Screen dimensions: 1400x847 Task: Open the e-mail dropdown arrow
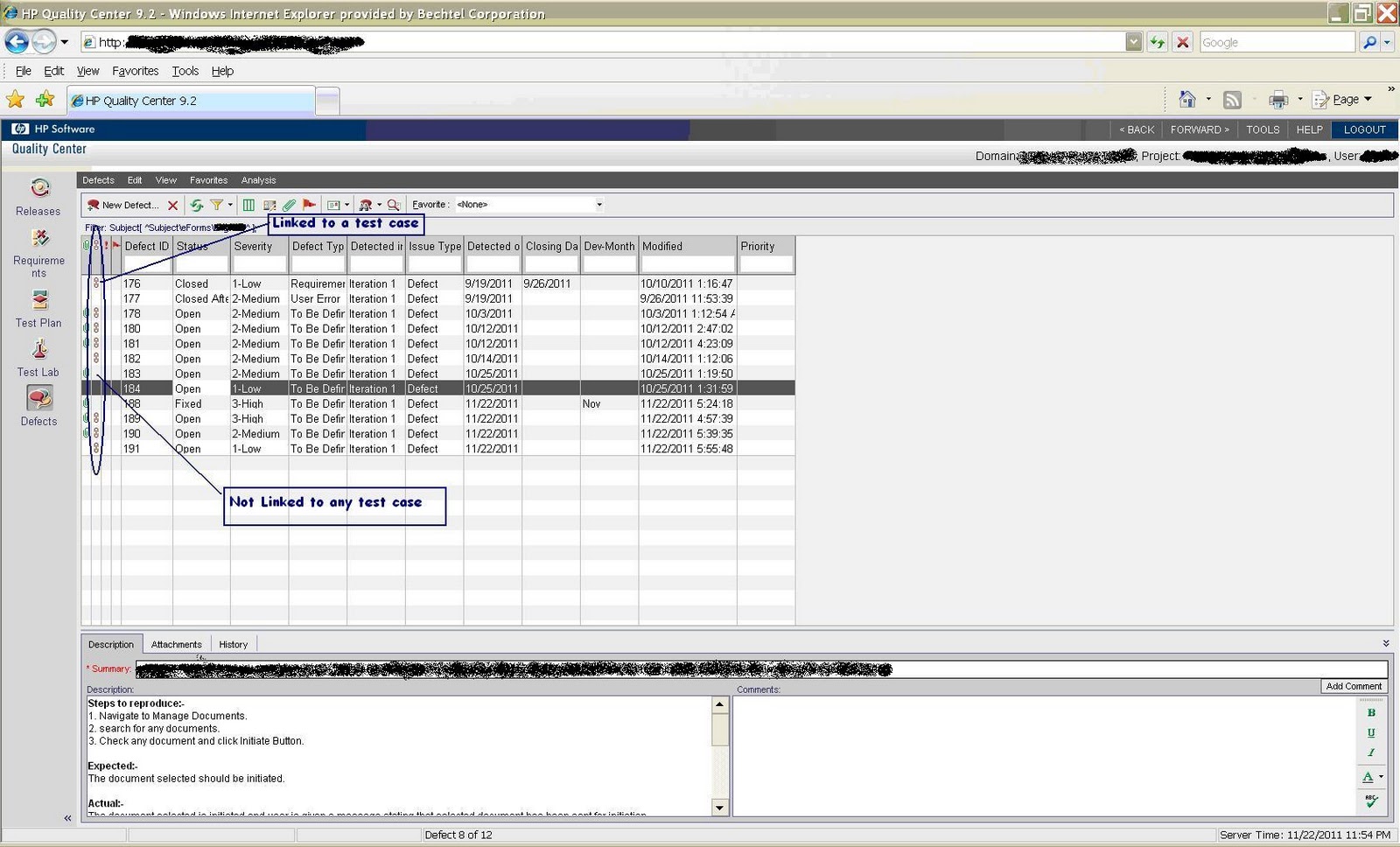tap(347, 205)
